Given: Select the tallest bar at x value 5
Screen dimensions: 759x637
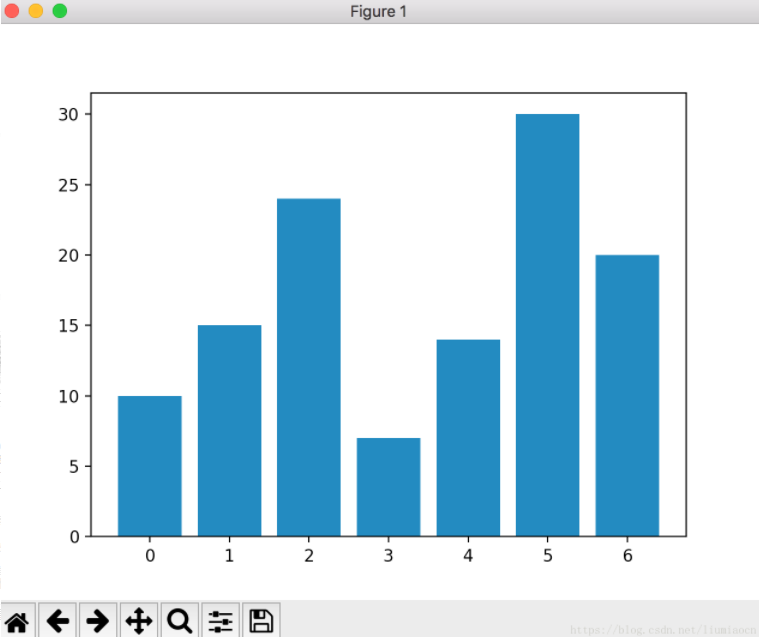Looking at the screenshot, I should point(547,325).
